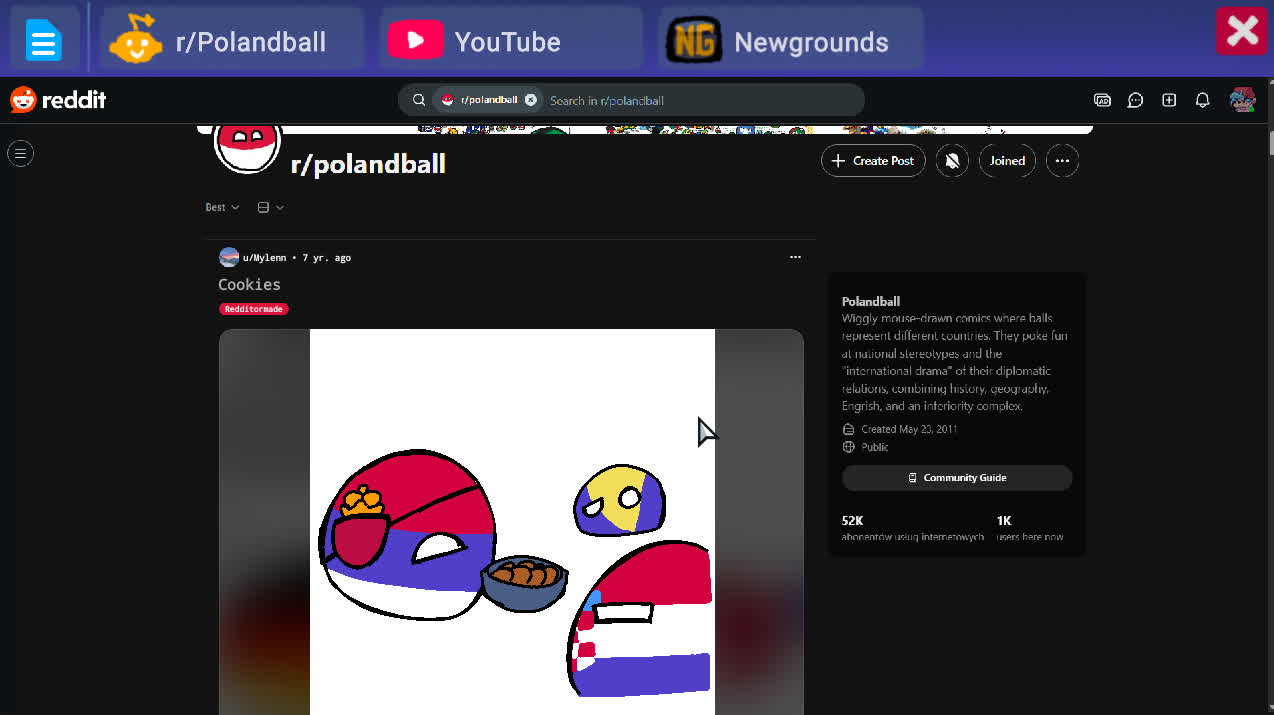Click the blue document icon in top bar
Viewport: 1274px width, 715px height.
pyautogui.click(x=44, y=41)
